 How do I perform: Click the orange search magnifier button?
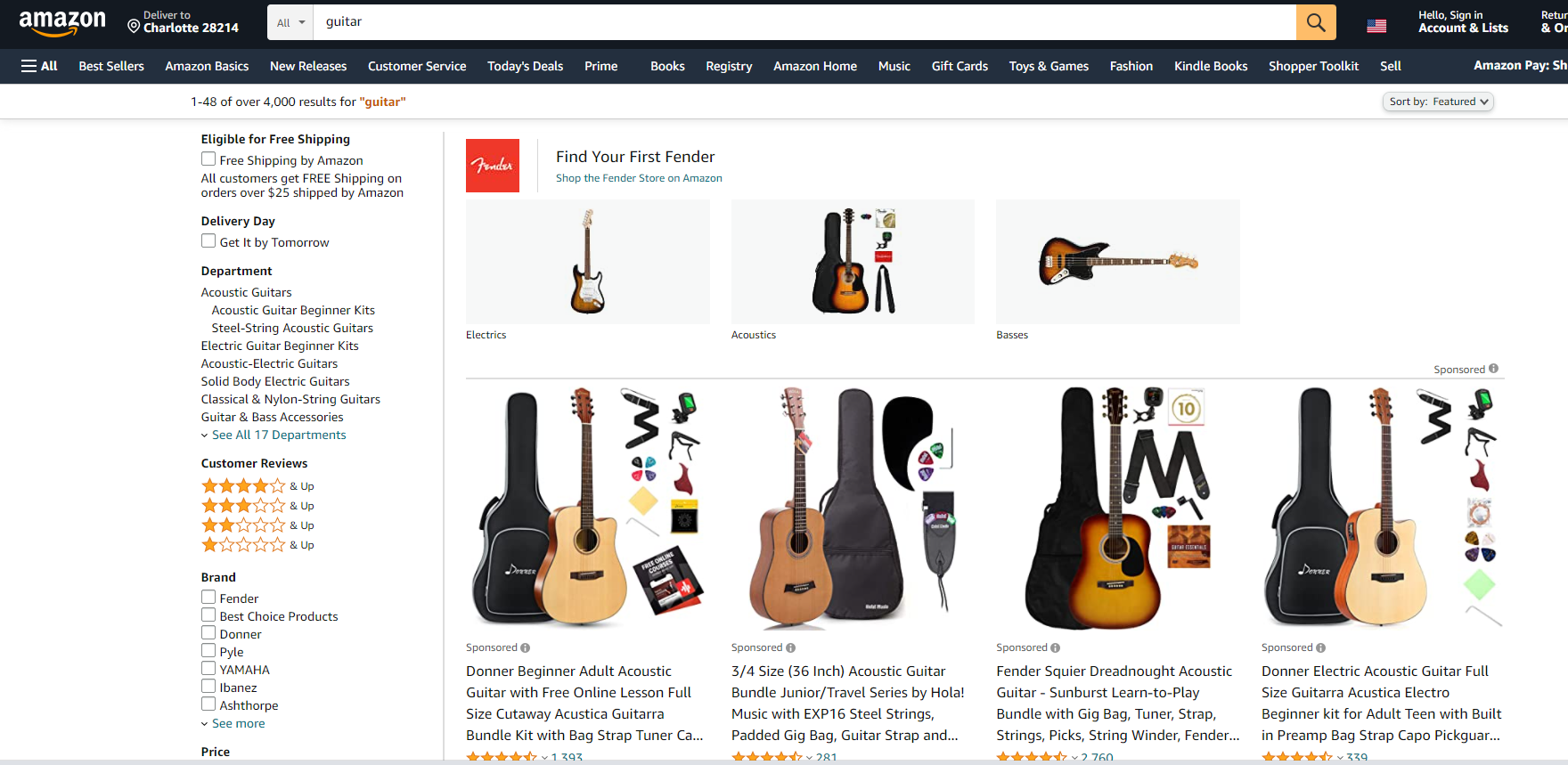point(1316,22)
